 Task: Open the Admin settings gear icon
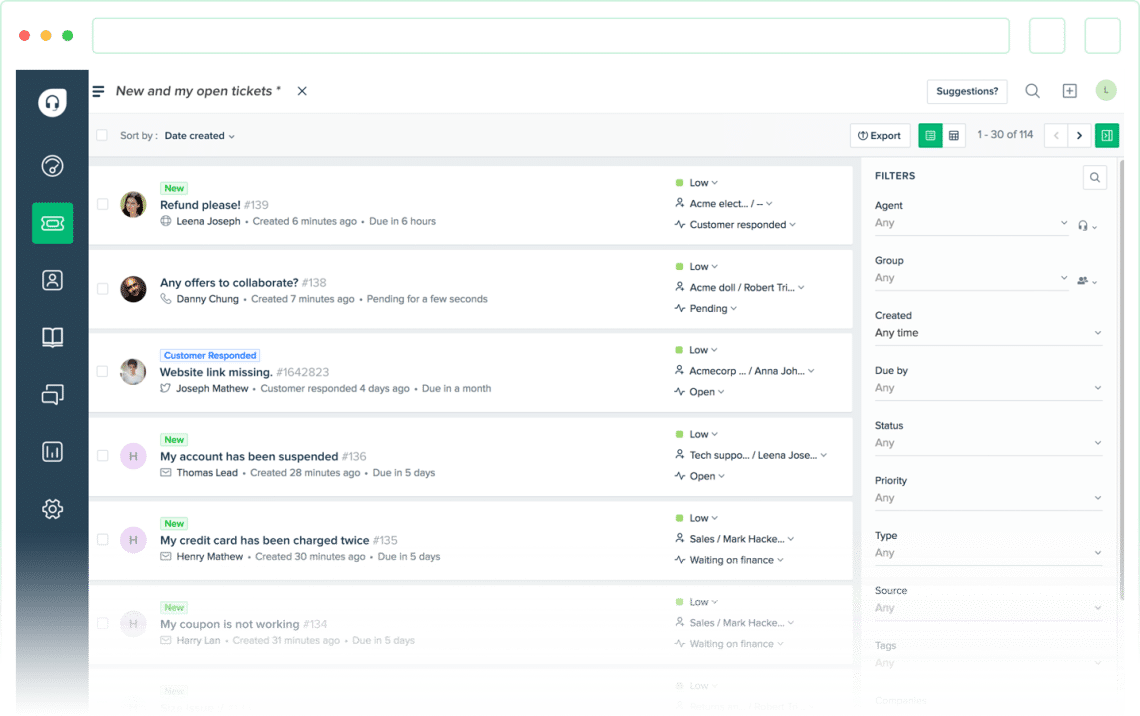coord(52,509)
